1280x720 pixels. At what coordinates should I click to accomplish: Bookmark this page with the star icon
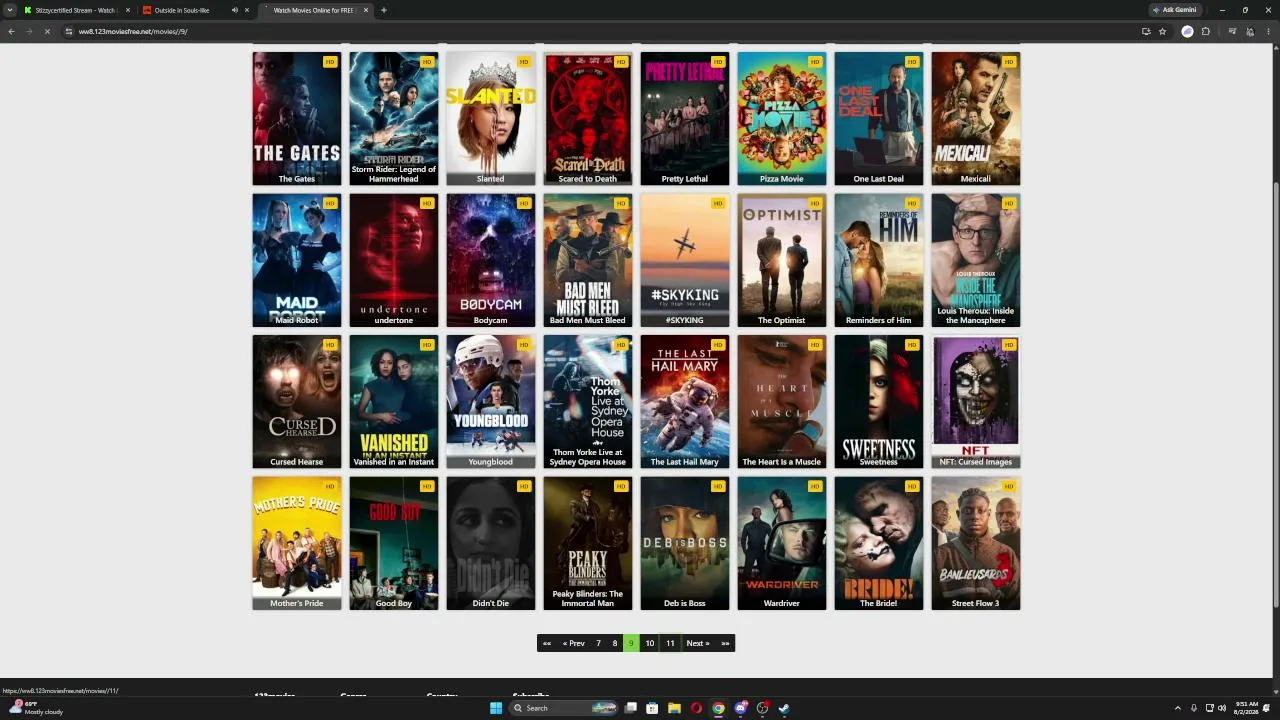(x=1162, y=31)
